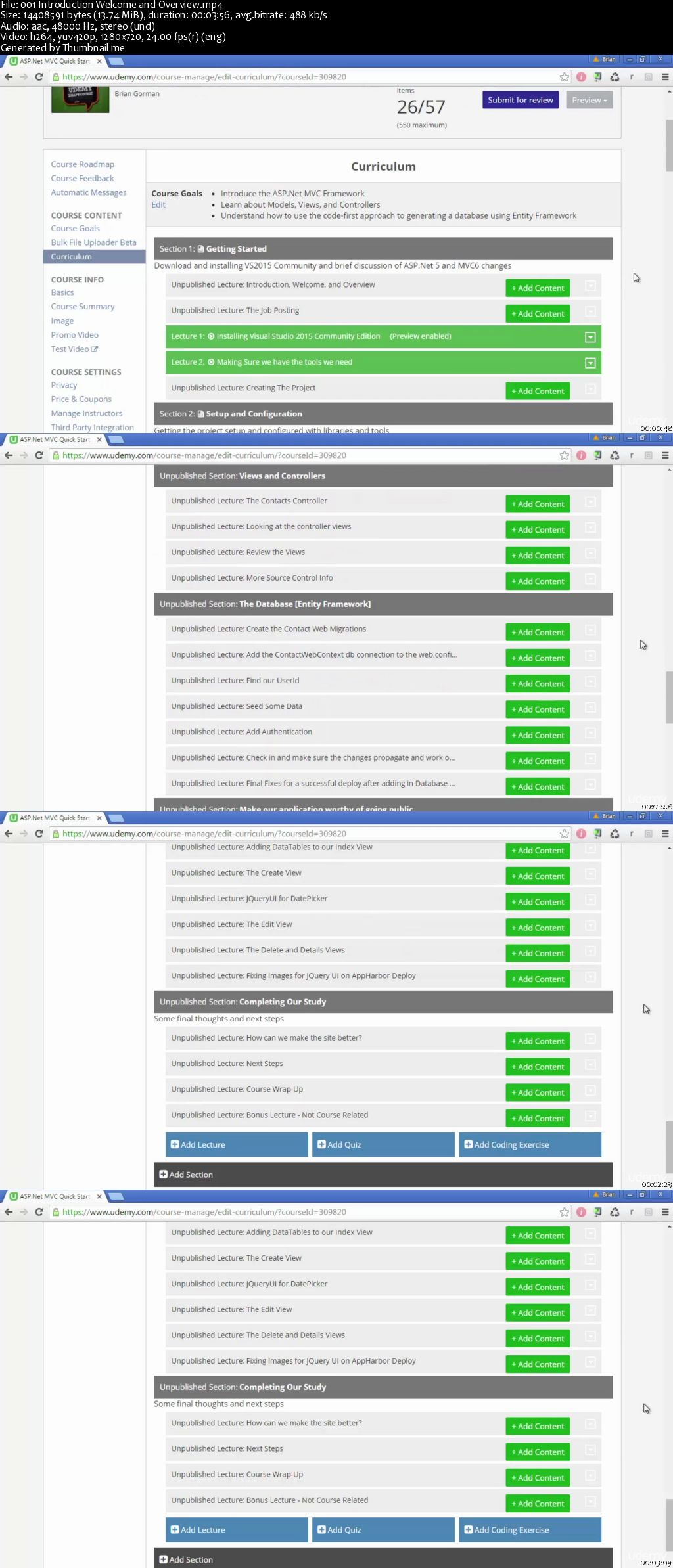Click the circle icon in Lecture 2 row
Screen dimensions: 673x1568
click(211, 362)
